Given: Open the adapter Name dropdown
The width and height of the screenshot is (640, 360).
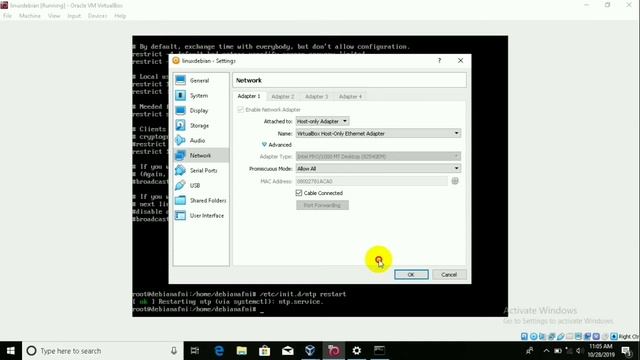Looking at the screenshot, I should coord(378,133).
